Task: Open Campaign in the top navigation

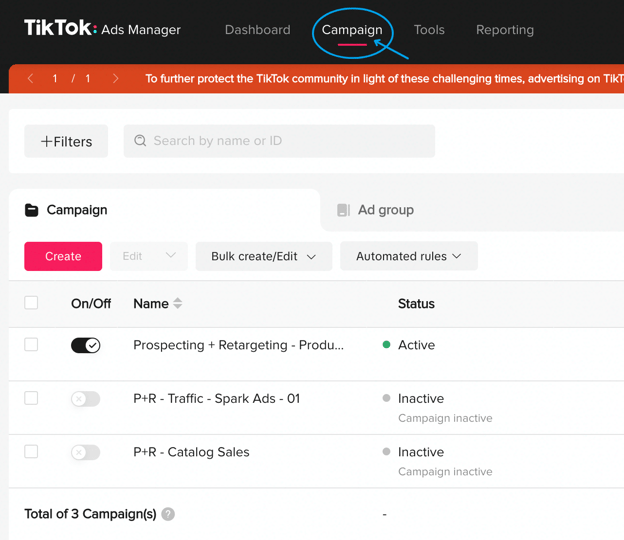Action: pos(352,30)
